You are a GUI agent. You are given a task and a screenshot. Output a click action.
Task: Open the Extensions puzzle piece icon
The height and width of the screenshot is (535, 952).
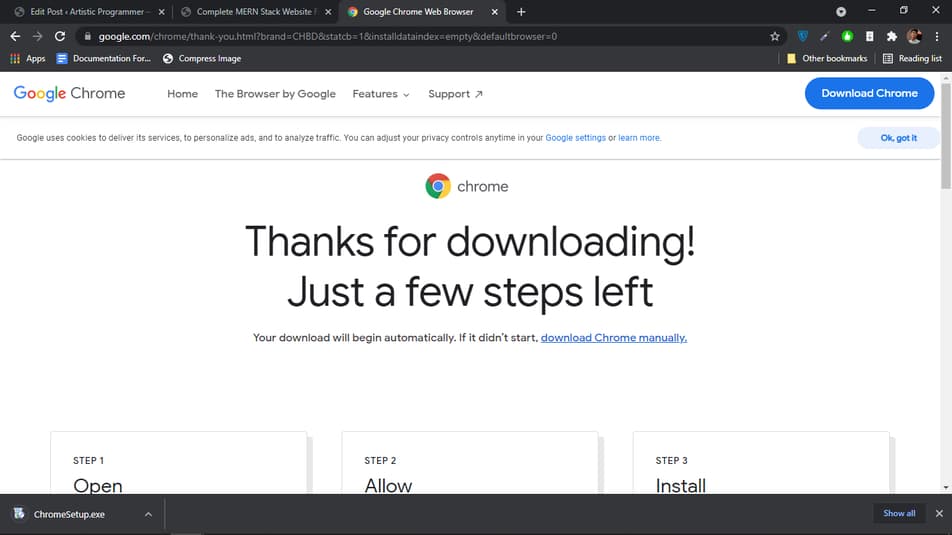[891, 36]
